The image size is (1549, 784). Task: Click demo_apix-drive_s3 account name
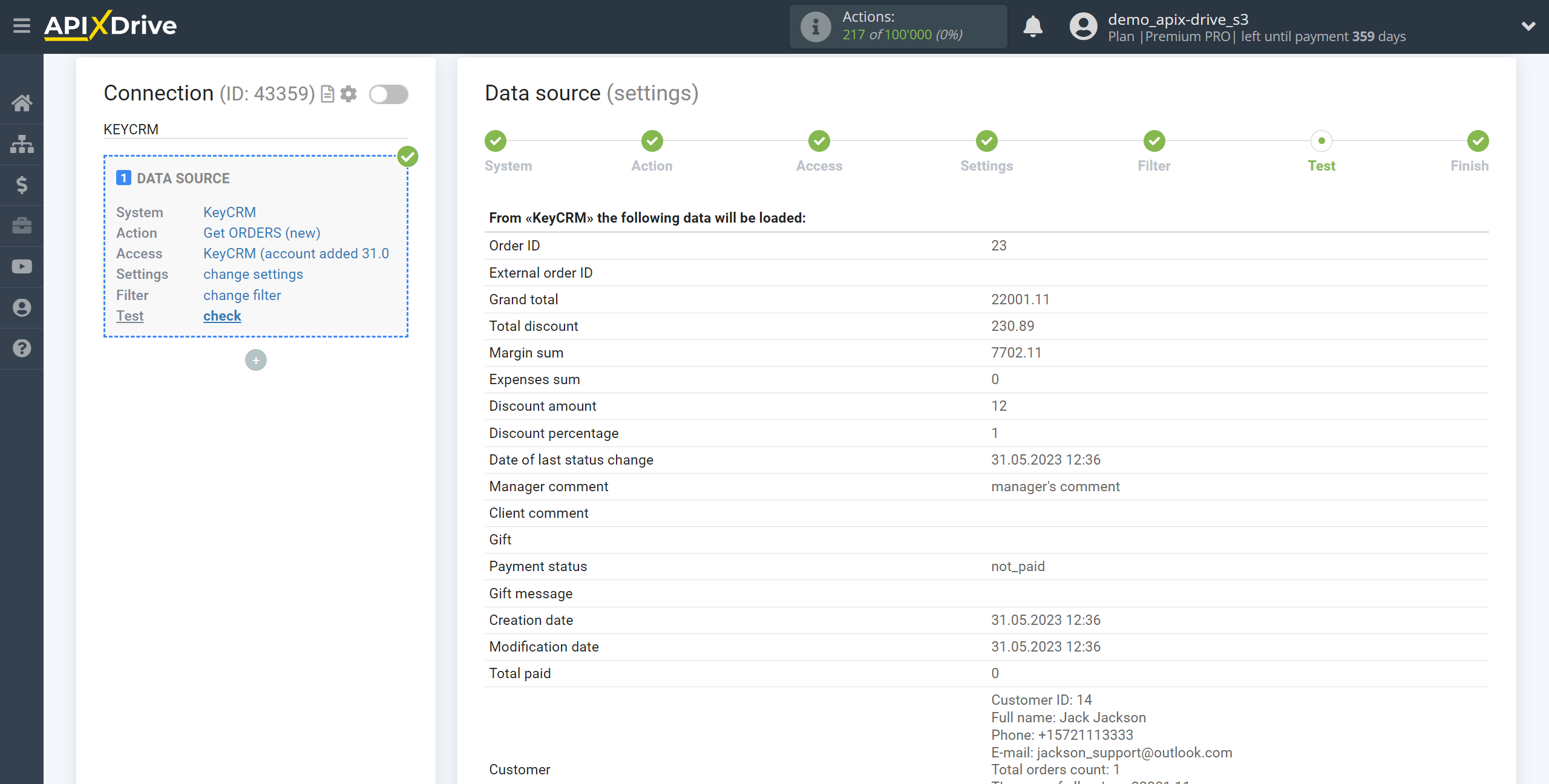[x=1178, y=19]
